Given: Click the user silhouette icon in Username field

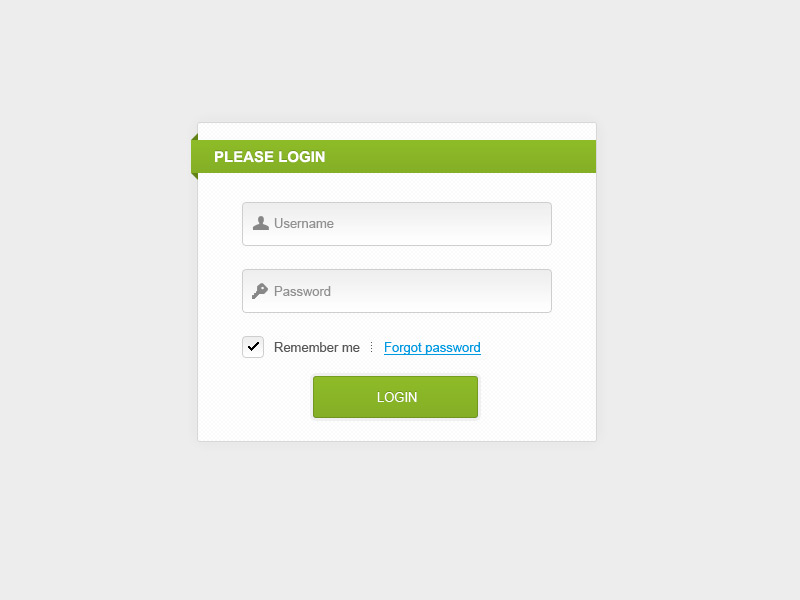Looking at the screenshot, I should click(261, 223).
